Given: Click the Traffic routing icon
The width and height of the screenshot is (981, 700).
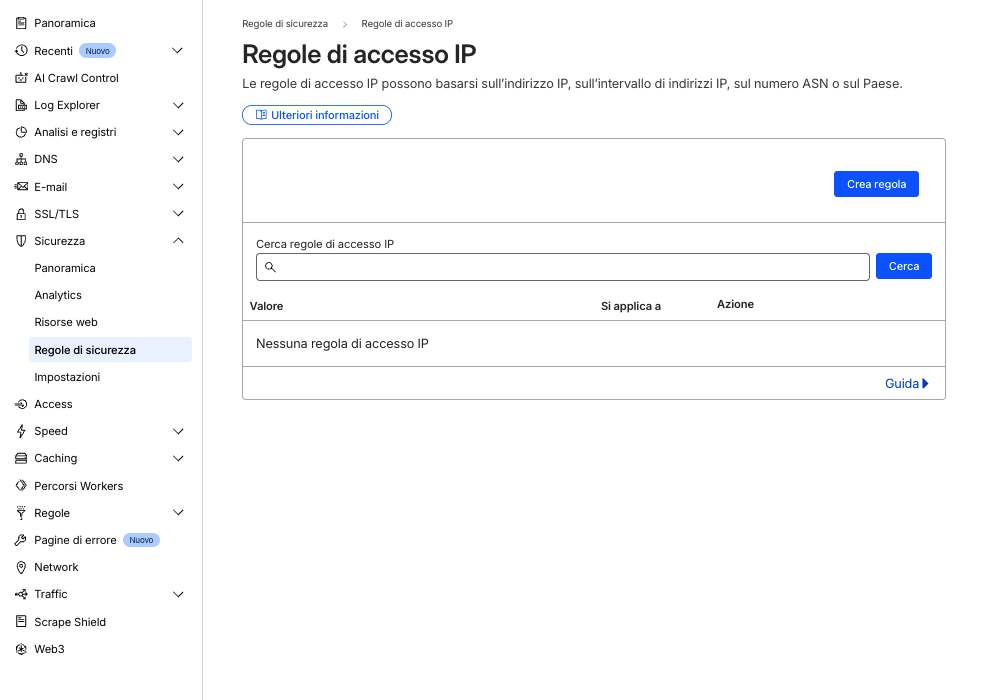Looking at the screenshot, I should tap(21, 594).
